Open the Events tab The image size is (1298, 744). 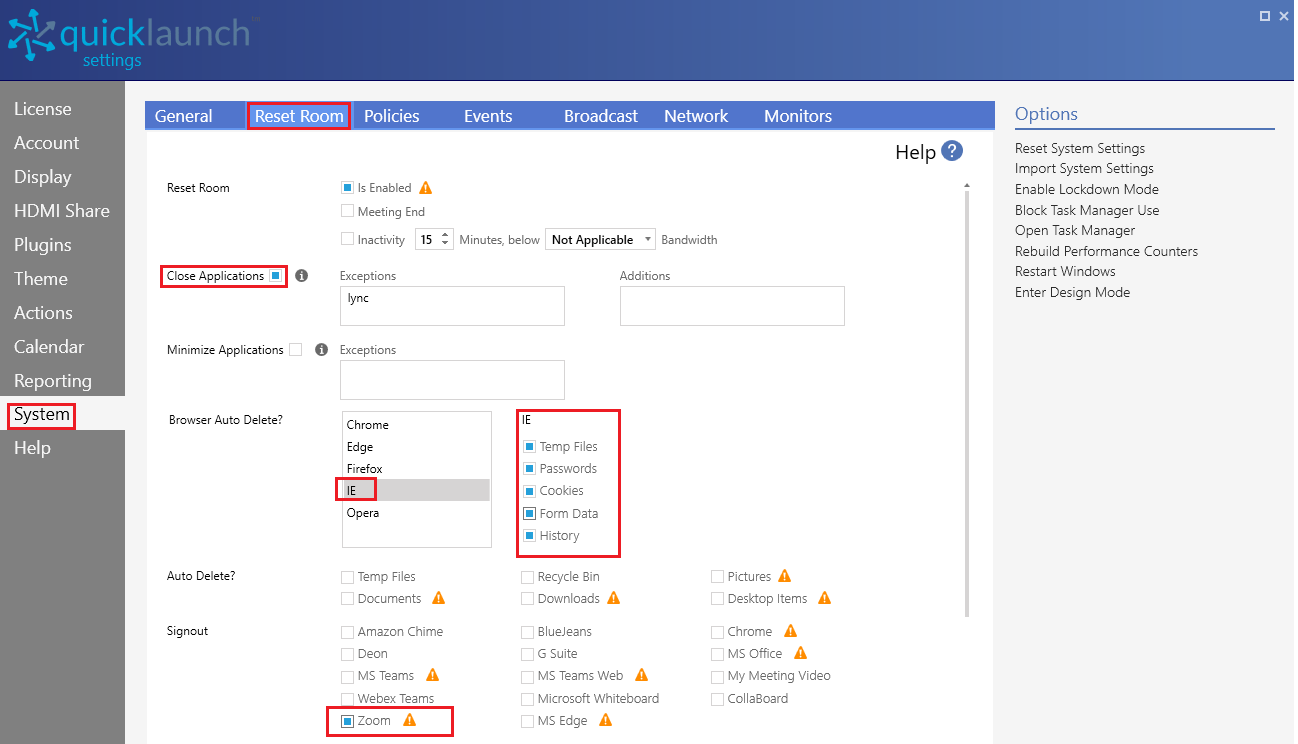coord(488,116)
